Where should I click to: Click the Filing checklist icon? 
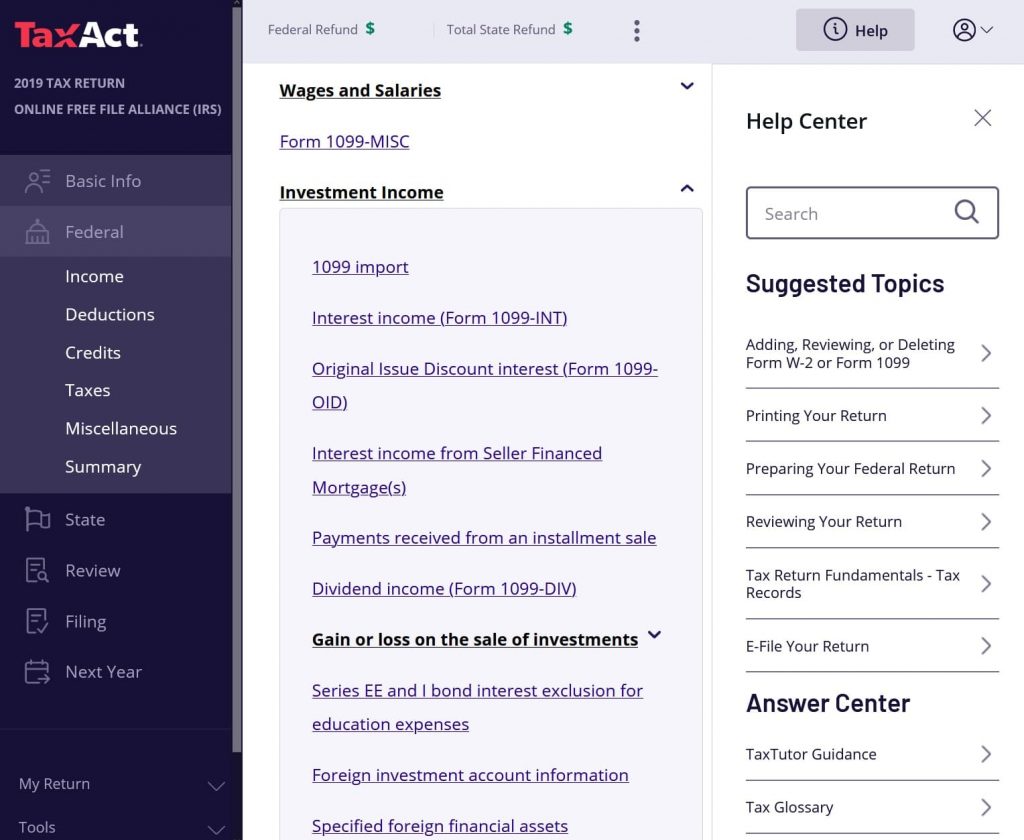click(37, 621)
